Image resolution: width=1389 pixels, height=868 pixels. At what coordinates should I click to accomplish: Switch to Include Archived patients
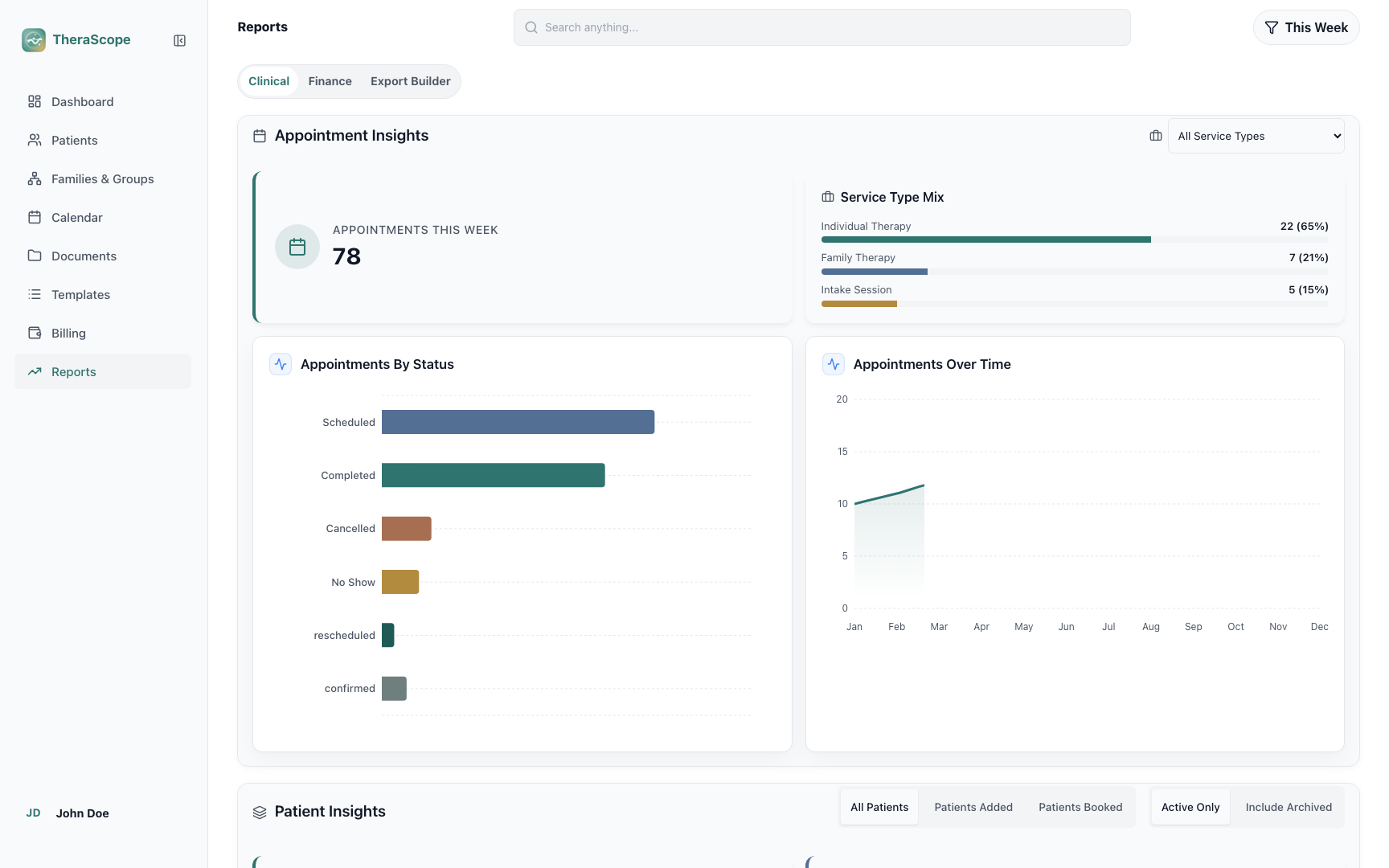coord(1289,807)
